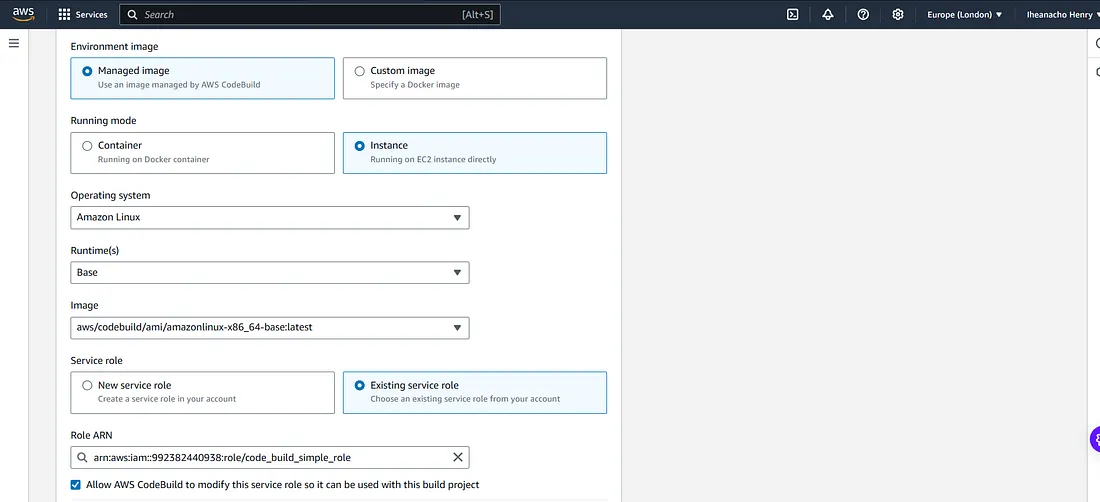The width and height of the screenshot is (1100, 502).
Task: Open the Image dropdown
Action: click(x=270, y=327)
